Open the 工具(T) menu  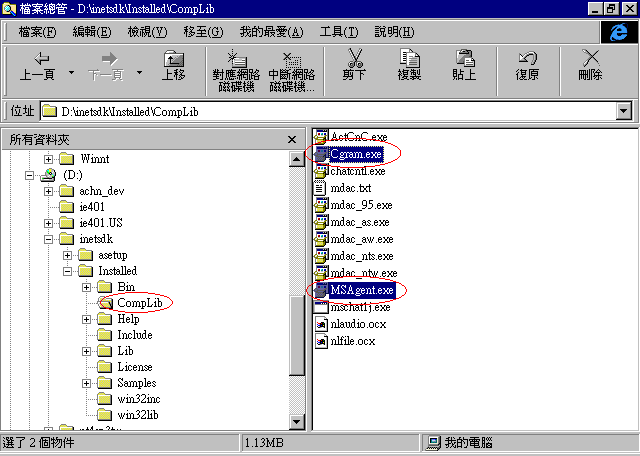pos(338,32)
